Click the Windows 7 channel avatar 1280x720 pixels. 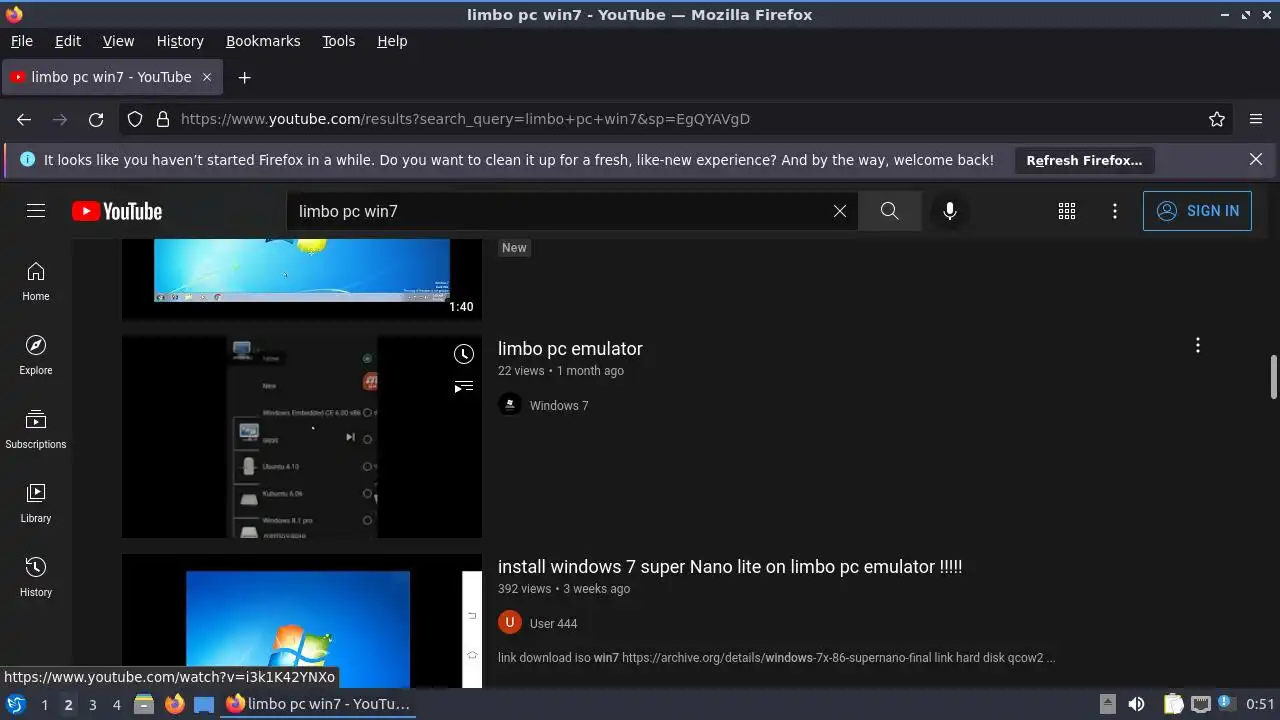tap(510, 405)
